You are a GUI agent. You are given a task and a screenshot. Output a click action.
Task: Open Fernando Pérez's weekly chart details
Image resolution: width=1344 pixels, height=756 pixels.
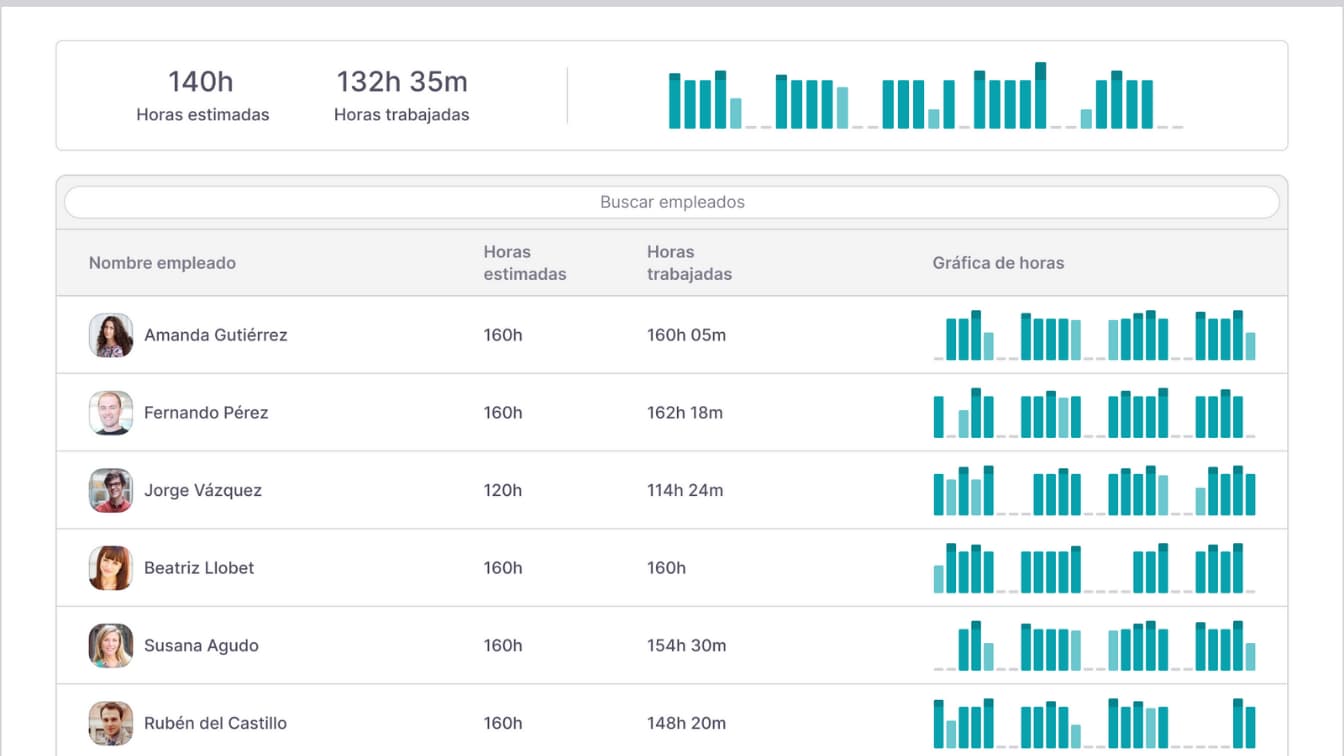point(1095,412)
